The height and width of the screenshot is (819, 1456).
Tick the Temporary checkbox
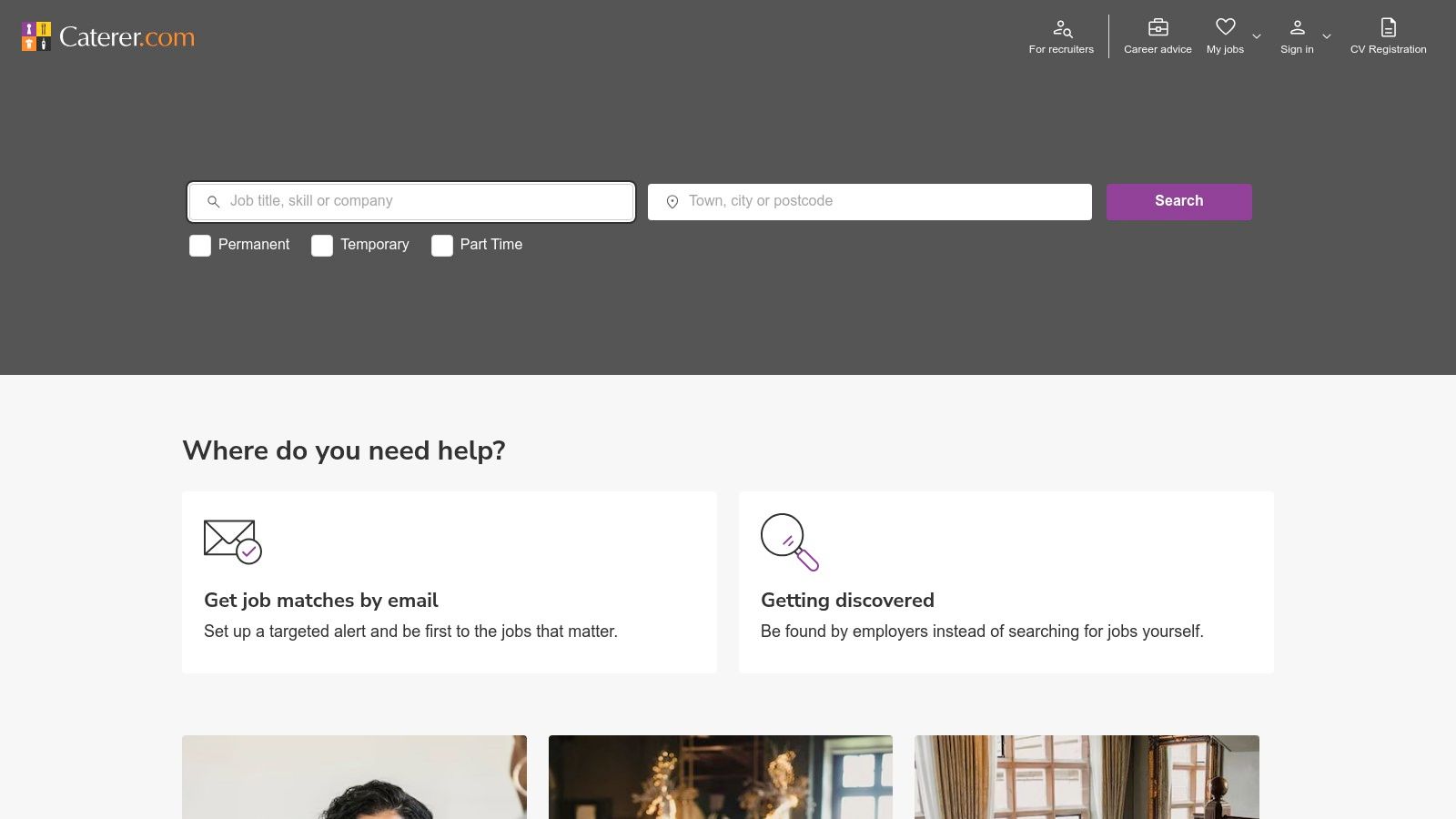322,246
